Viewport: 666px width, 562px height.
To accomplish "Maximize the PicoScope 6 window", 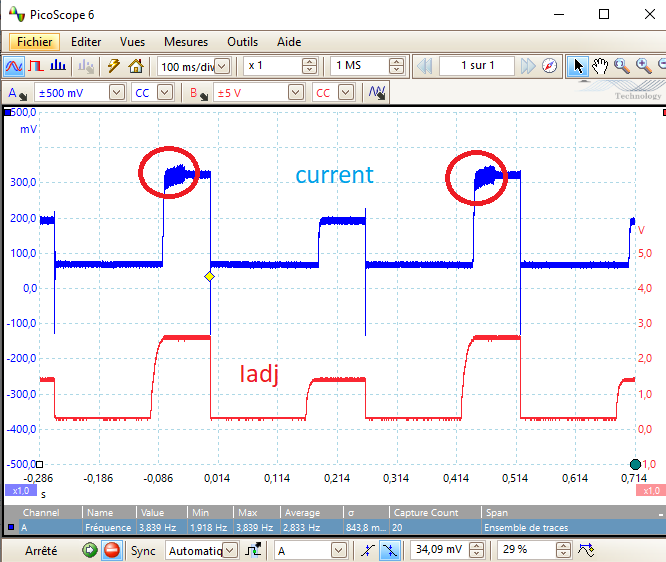I will (x=604, y=14).
